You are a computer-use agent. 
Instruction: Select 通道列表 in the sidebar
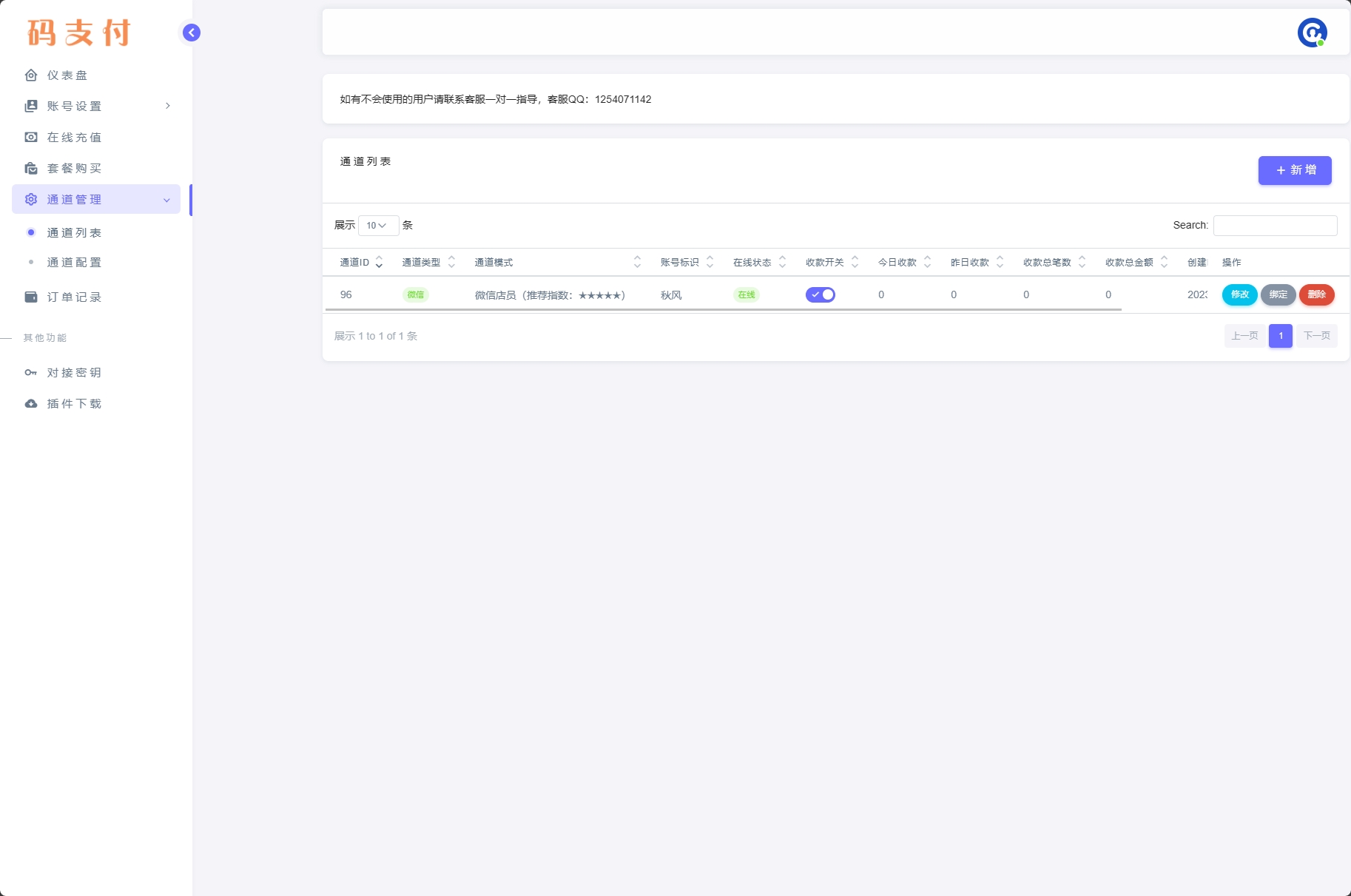74,233
